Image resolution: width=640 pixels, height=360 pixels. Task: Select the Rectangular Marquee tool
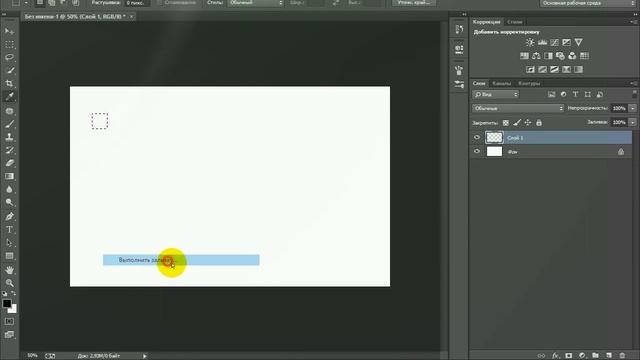click(9, 44)
